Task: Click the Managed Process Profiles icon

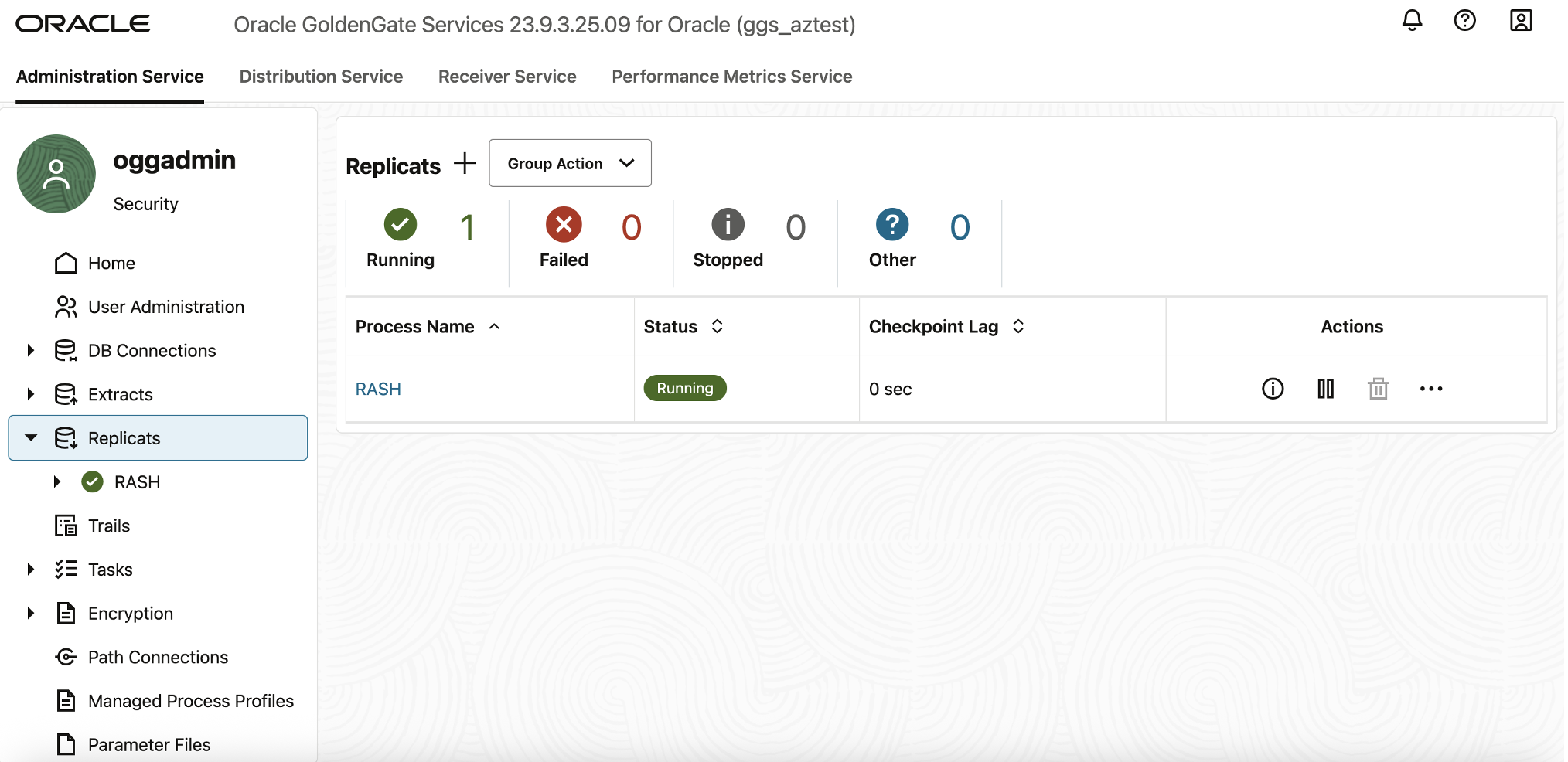Action: [66, 701]
